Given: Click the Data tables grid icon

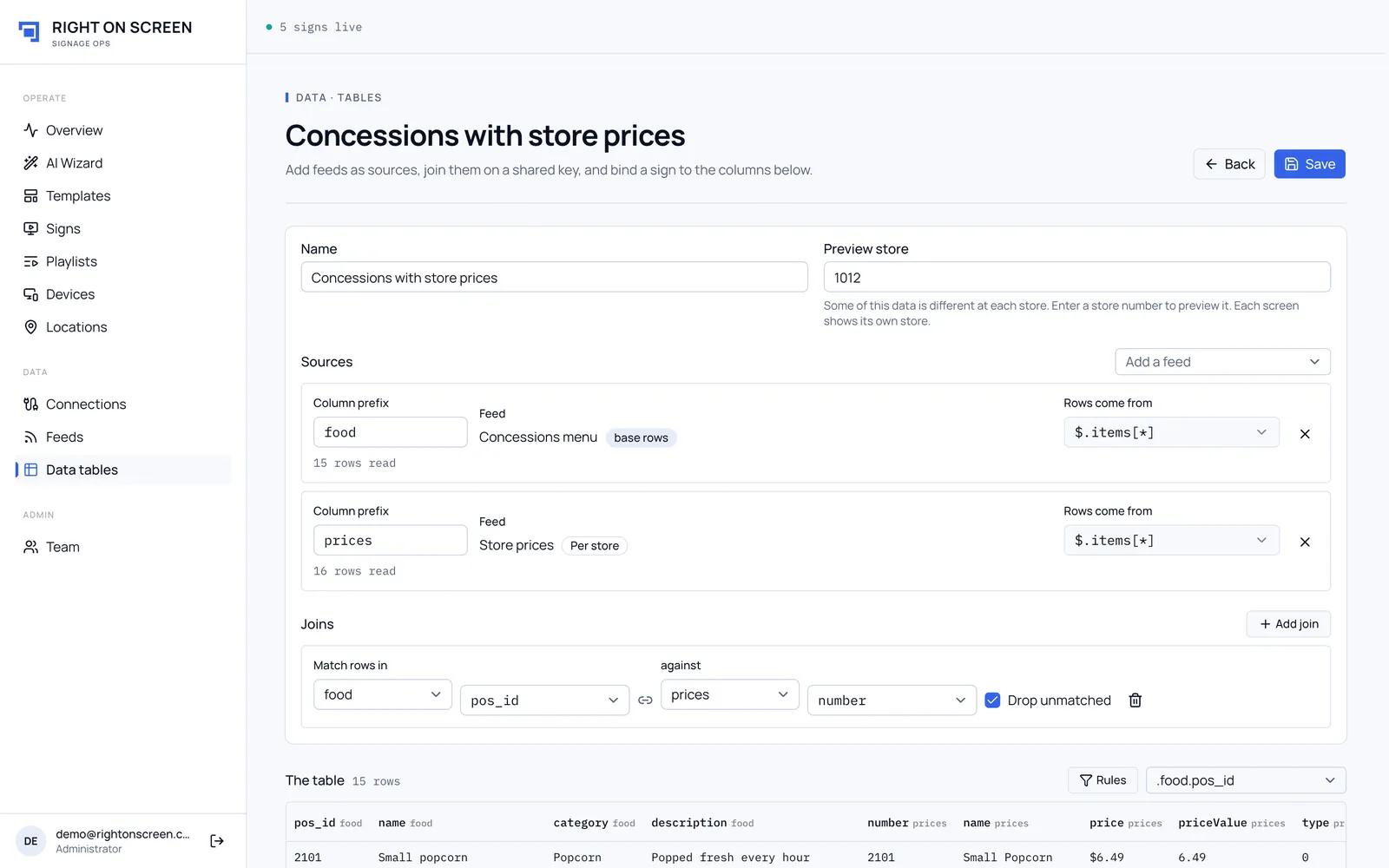Looking at the screenshot, I should 30,470.
